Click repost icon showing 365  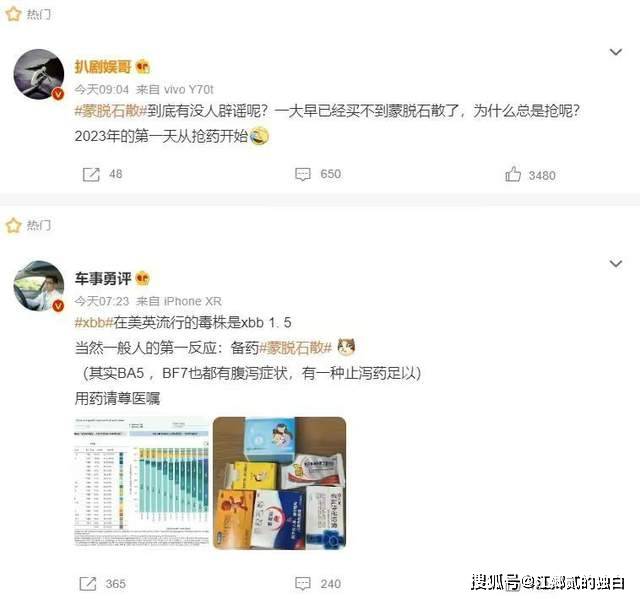click(88, 583)
